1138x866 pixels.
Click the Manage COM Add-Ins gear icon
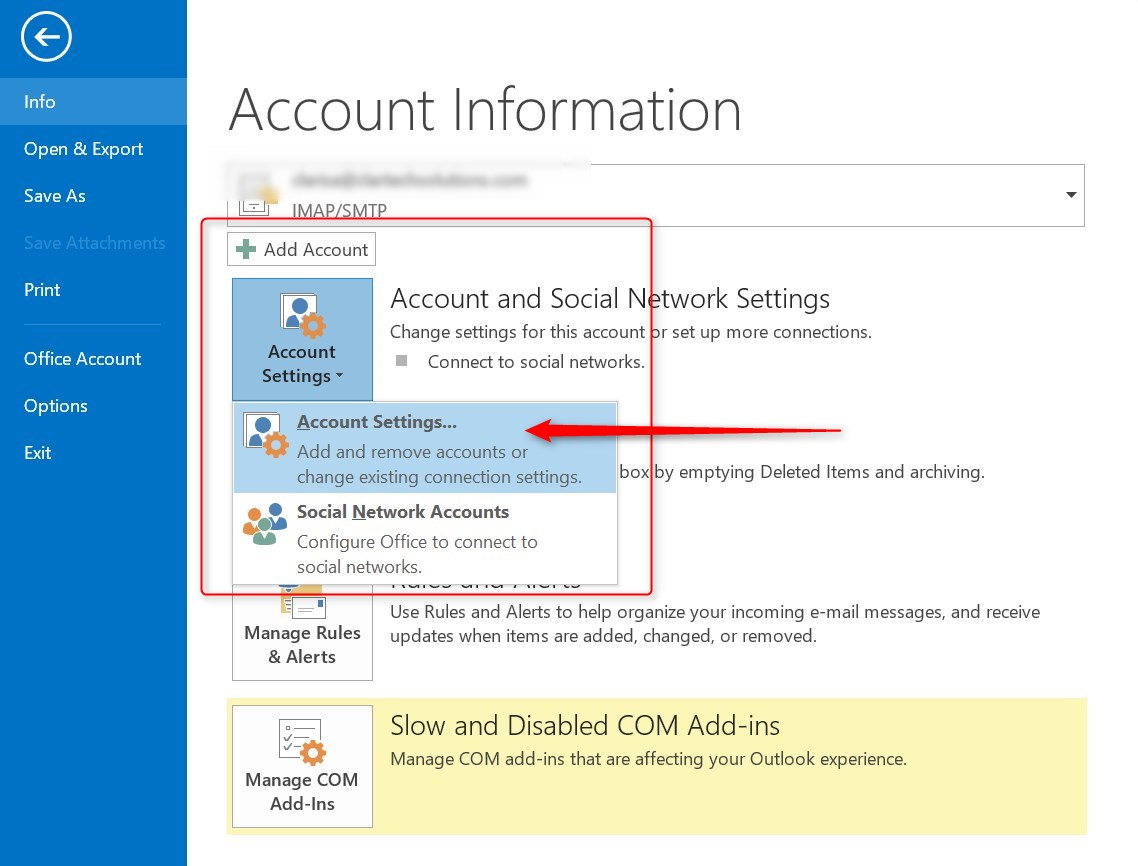[x=302, y=741]
